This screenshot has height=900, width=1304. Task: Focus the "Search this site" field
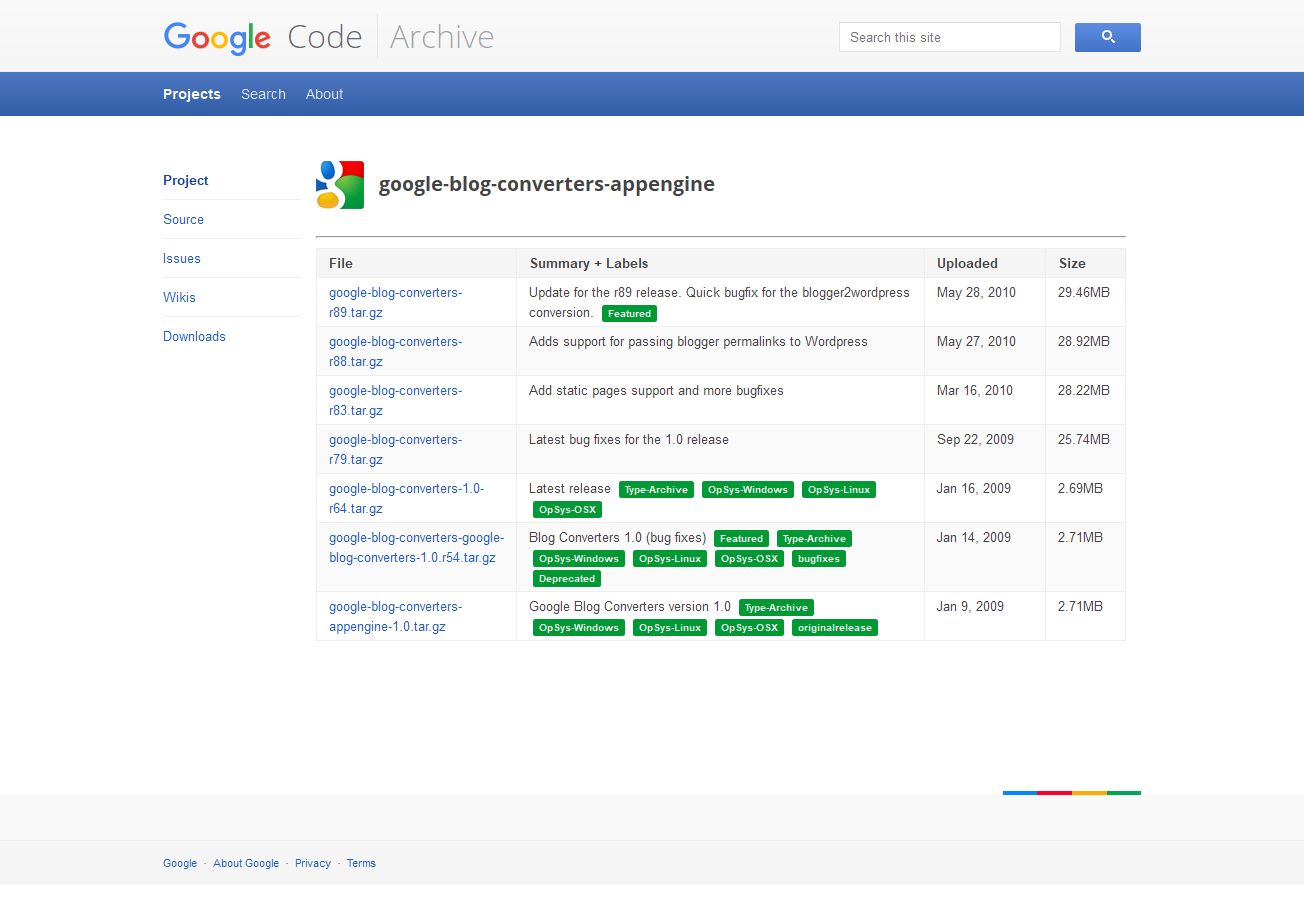949,37
